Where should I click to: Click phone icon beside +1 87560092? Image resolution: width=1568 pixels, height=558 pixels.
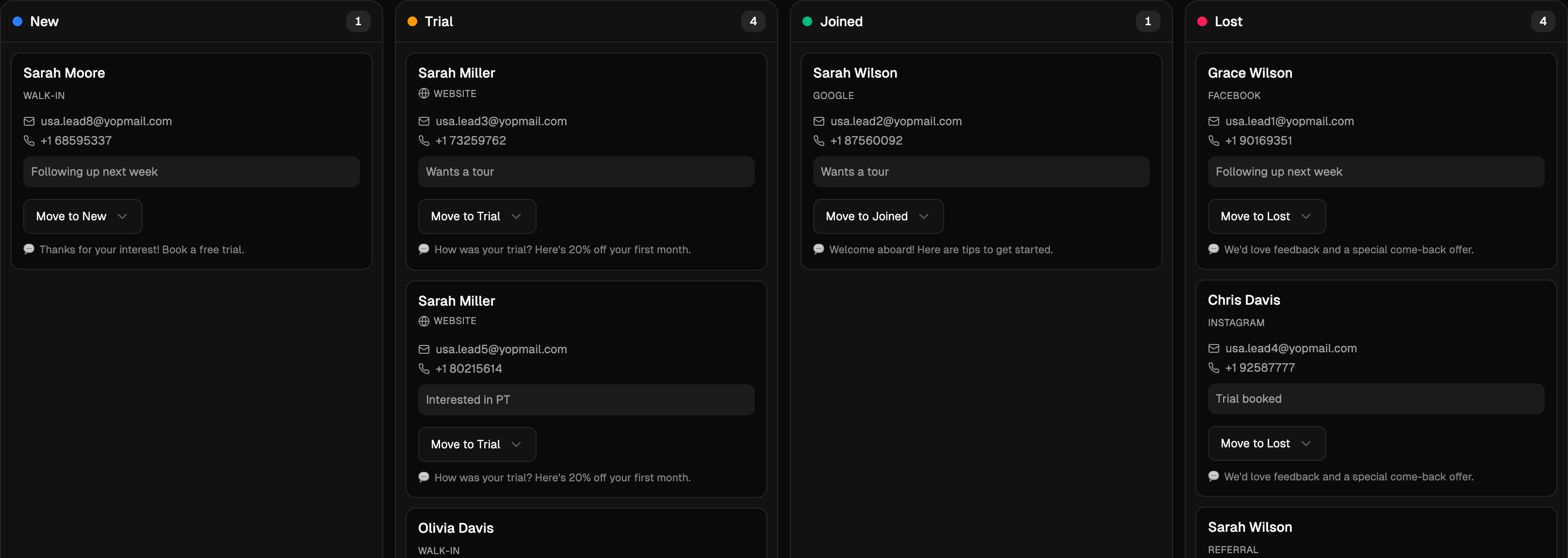click(x=819, y=141)
